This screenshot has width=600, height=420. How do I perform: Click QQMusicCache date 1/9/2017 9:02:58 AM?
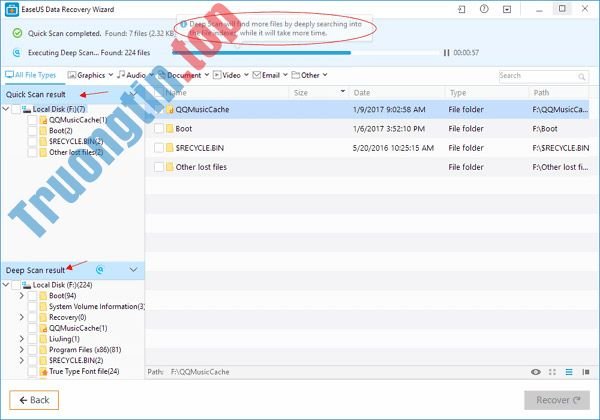click(x=389, y=109)
